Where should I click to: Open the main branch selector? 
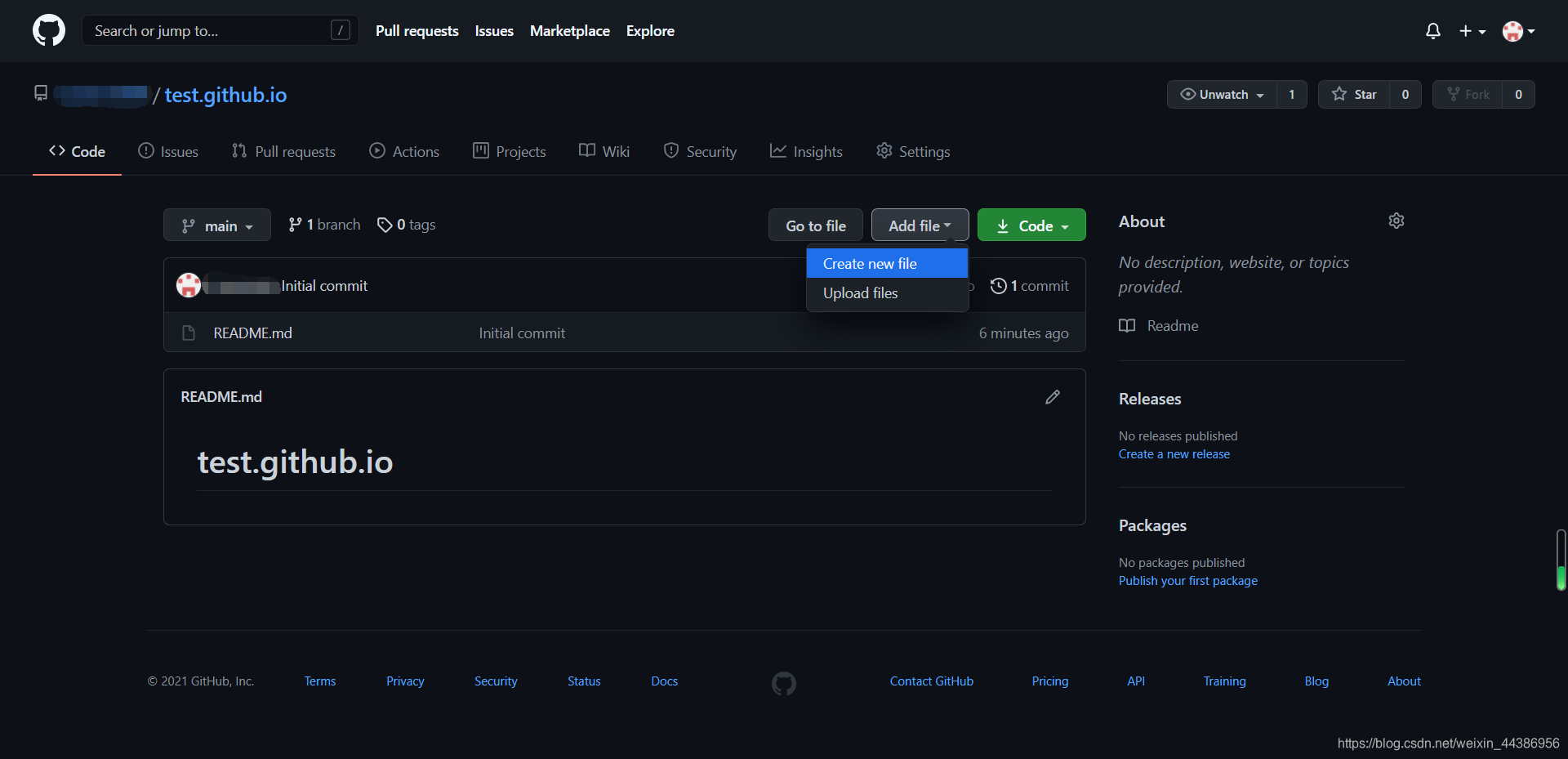(x=217, y=225)
